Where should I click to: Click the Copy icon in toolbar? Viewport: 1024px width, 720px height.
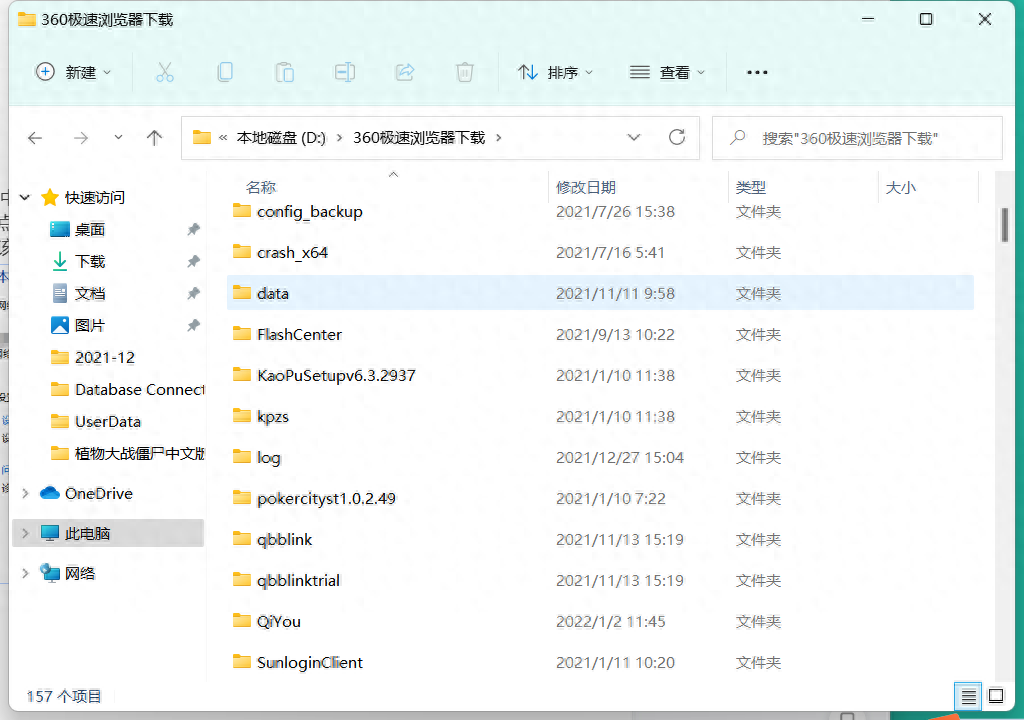tap(225, 72)
